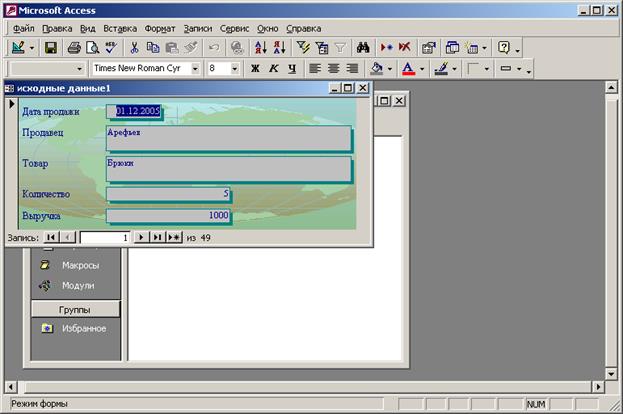The height and width of the screenshot is (414, 623).
Task: Apply Filter by Selection icon
Action: click(303, 48)
